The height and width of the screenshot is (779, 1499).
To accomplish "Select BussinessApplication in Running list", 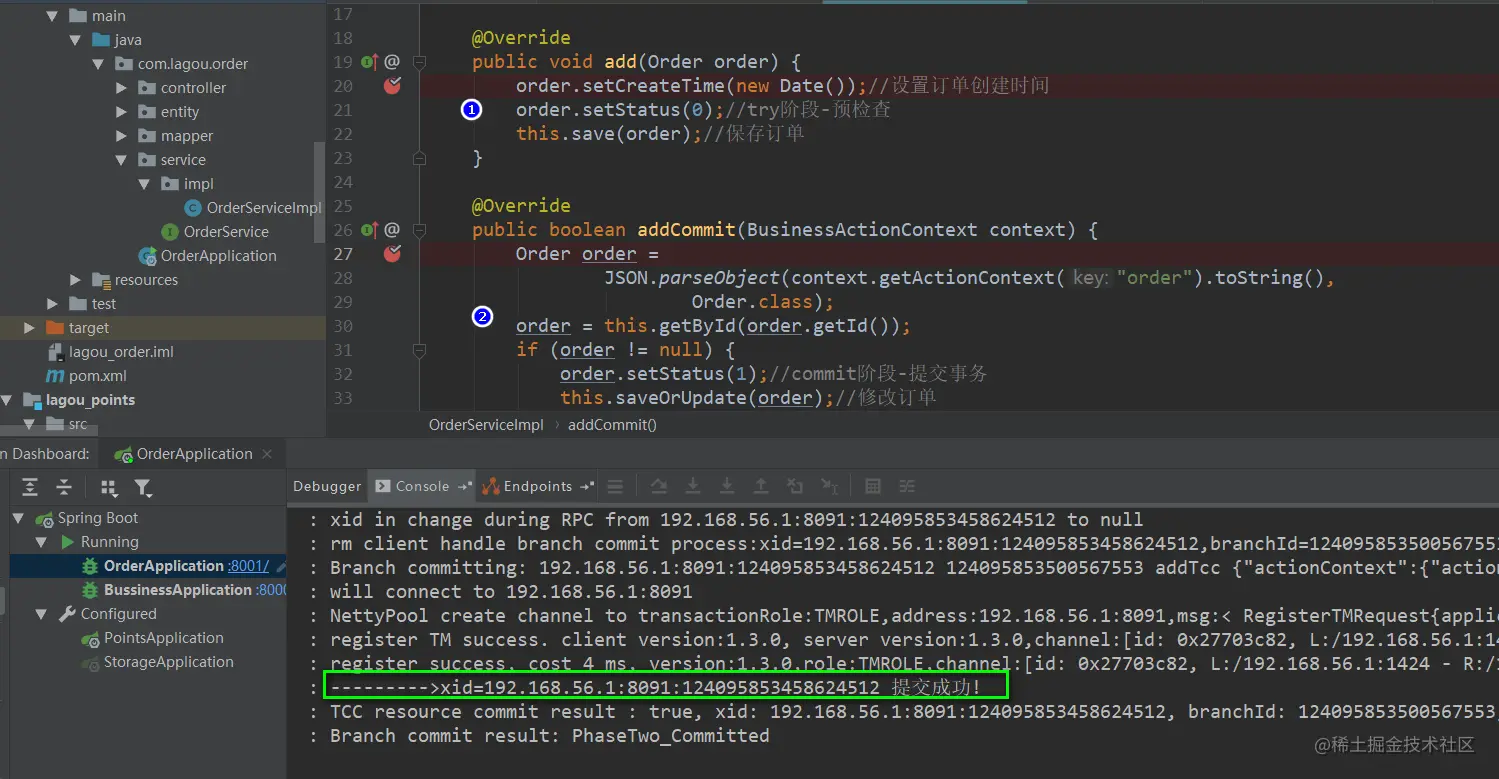I will pos(178,590).
